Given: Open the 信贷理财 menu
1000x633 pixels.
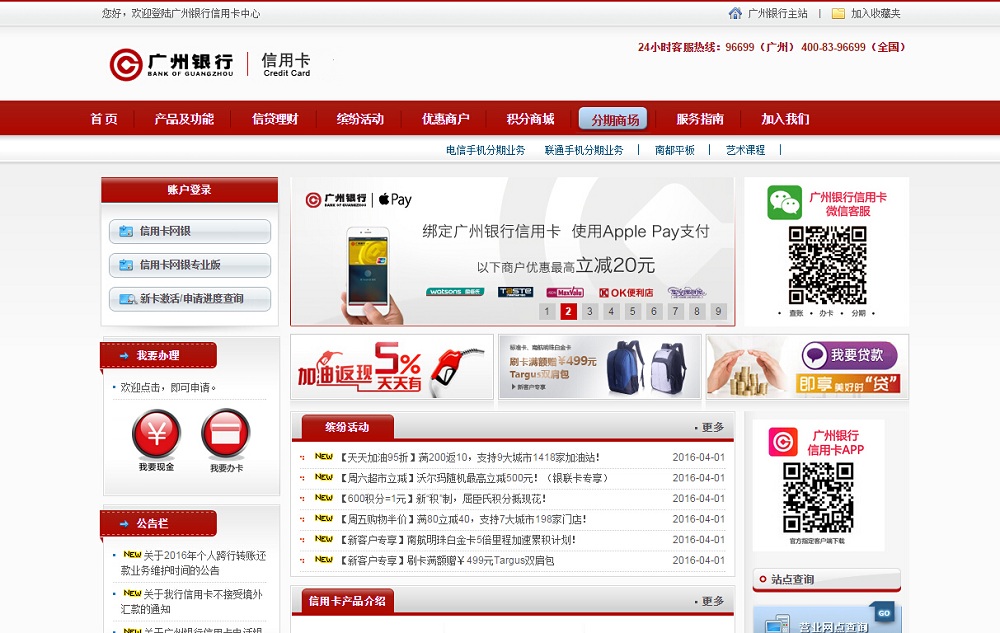Looking at the screenshot, I should pos(275,119).
